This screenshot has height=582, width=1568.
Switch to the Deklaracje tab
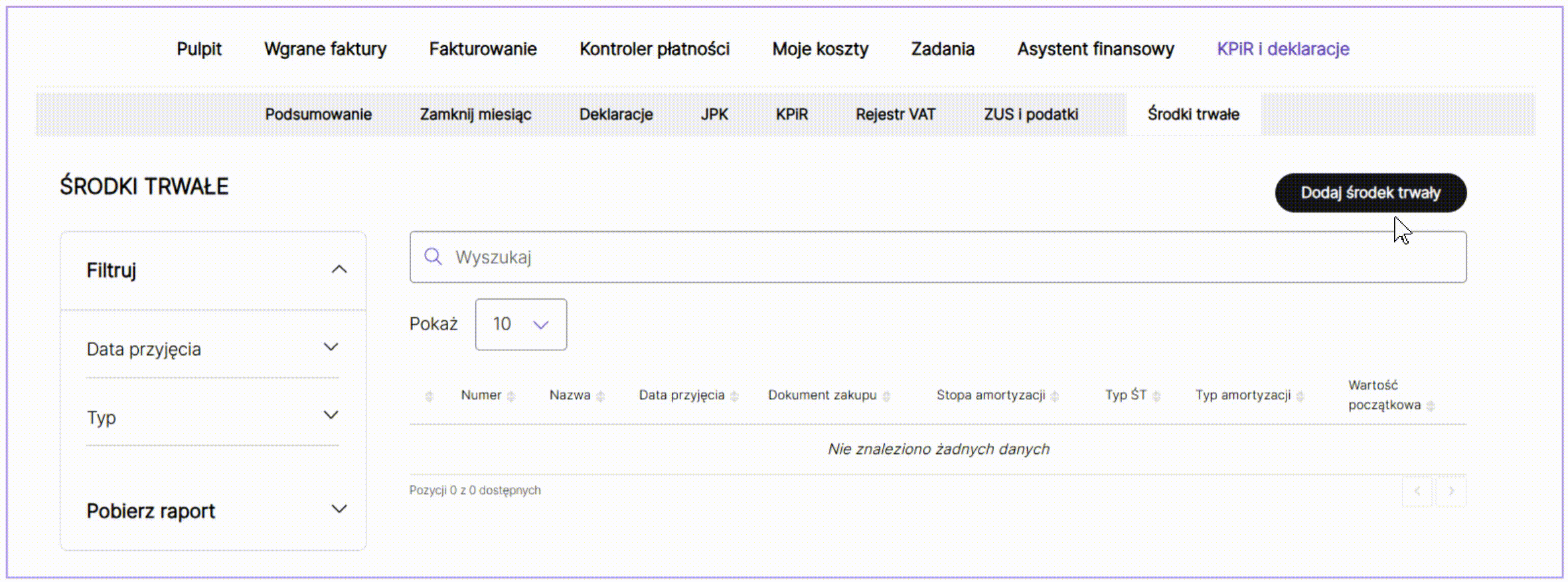click(x=616, y=114)
